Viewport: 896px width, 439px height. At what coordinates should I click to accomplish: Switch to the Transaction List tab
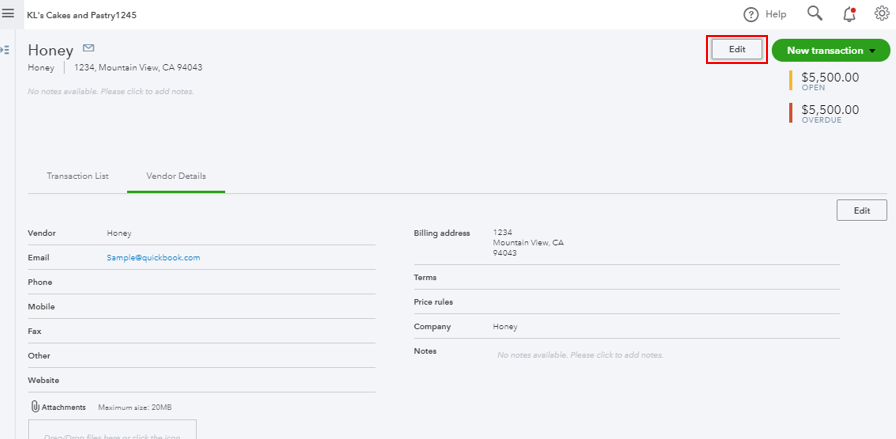pyautogui.click(x=77, y=176)
